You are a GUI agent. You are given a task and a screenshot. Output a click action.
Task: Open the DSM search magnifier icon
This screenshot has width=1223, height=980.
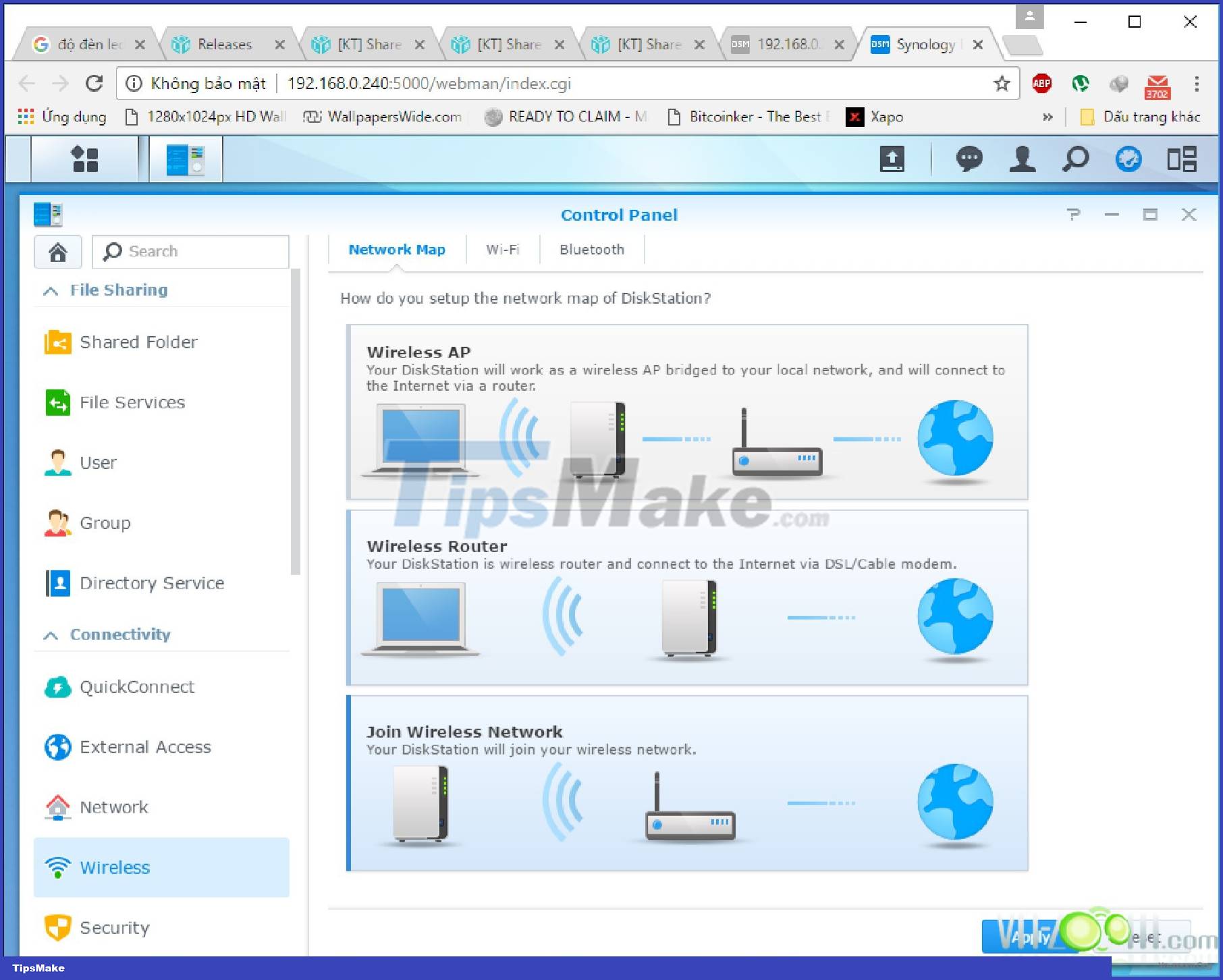point(1075,159)
